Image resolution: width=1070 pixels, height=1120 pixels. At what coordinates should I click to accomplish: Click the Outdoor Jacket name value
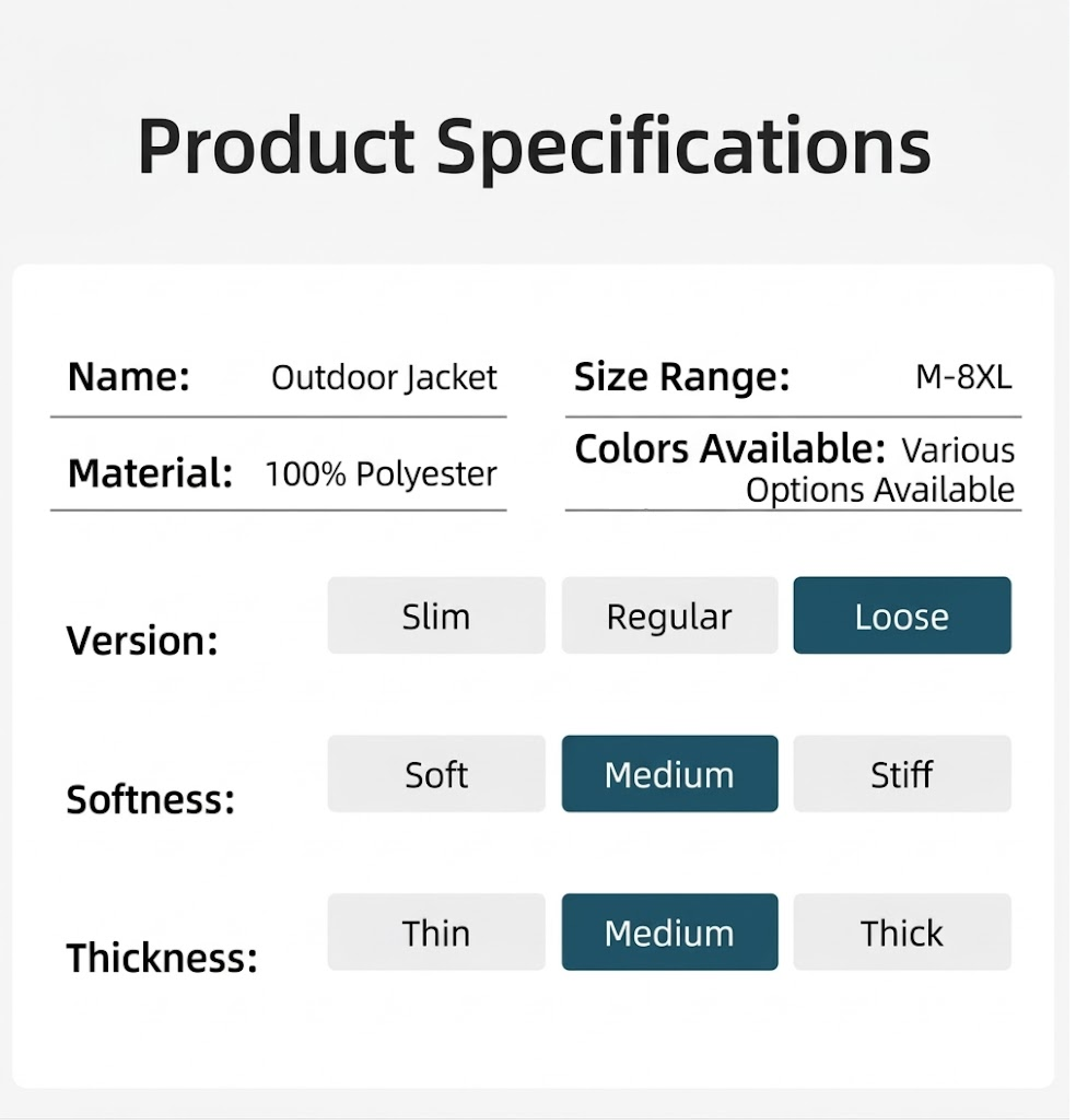click(384, 378)
